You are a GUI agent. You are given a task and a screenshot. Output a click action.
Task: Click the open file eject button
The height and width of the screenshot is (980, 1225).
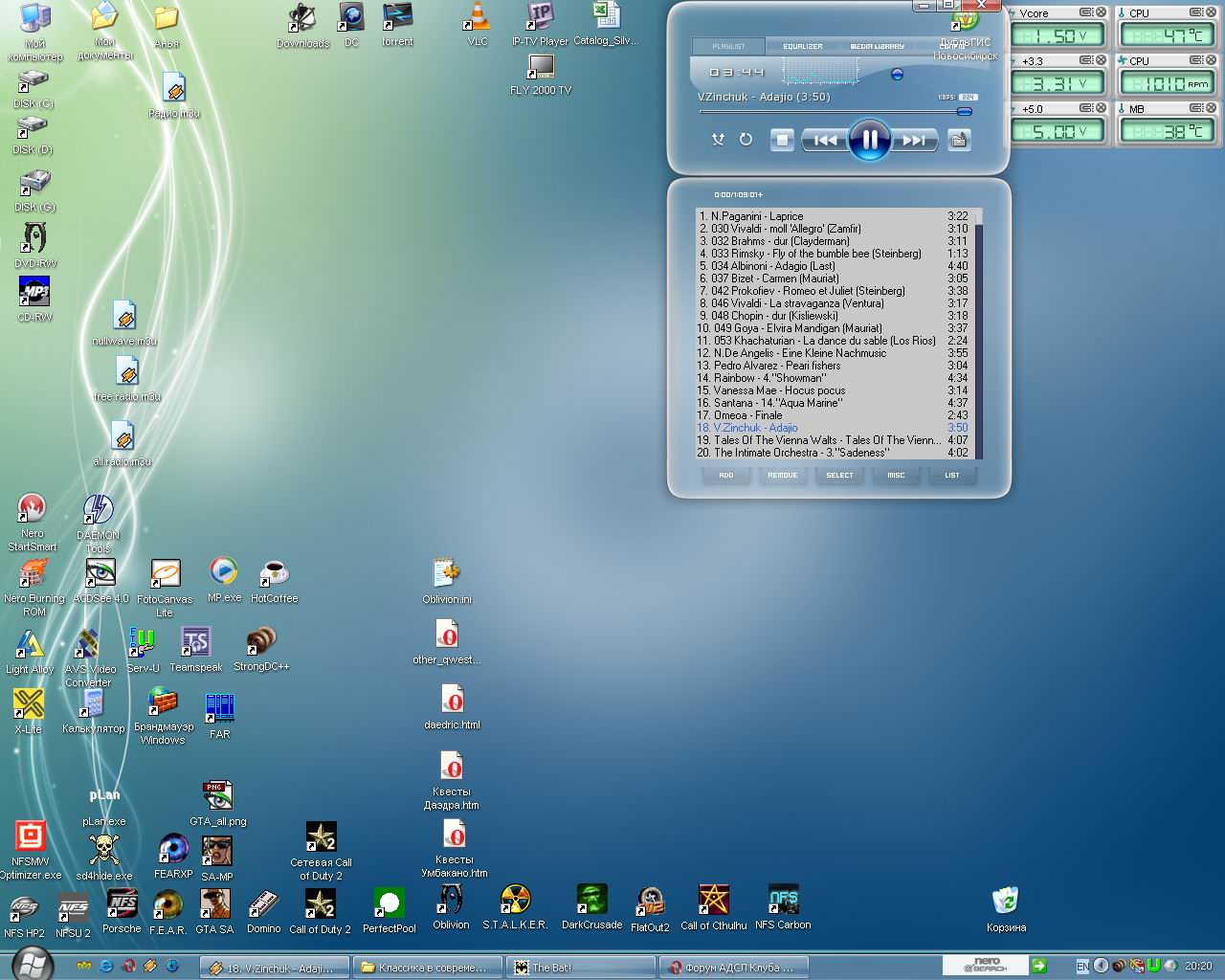coord(958,140)
